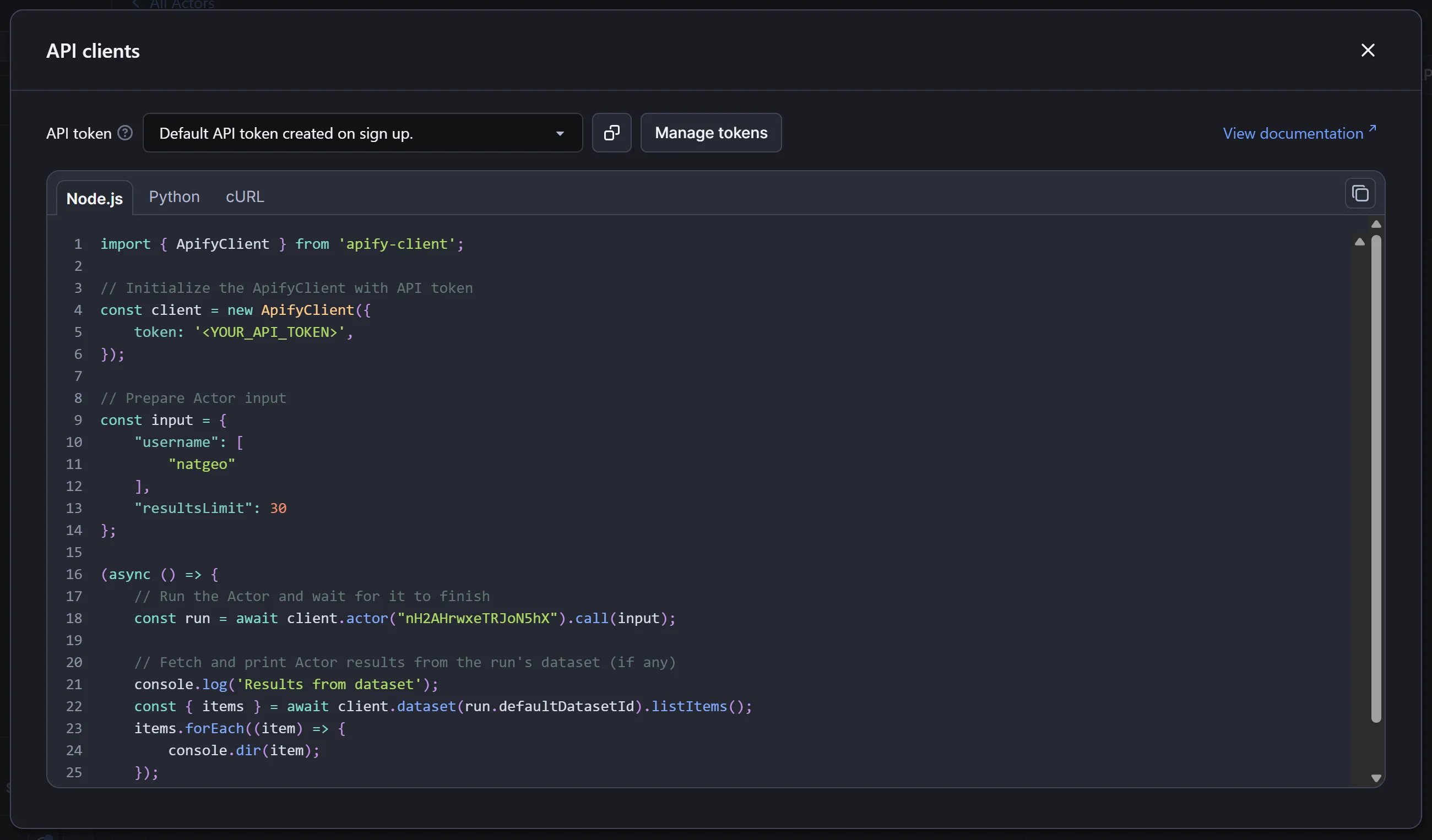This screenshot has width=1432, height=840.
Task: Copy the selected API token to clipboard
Action: point(611,133)
